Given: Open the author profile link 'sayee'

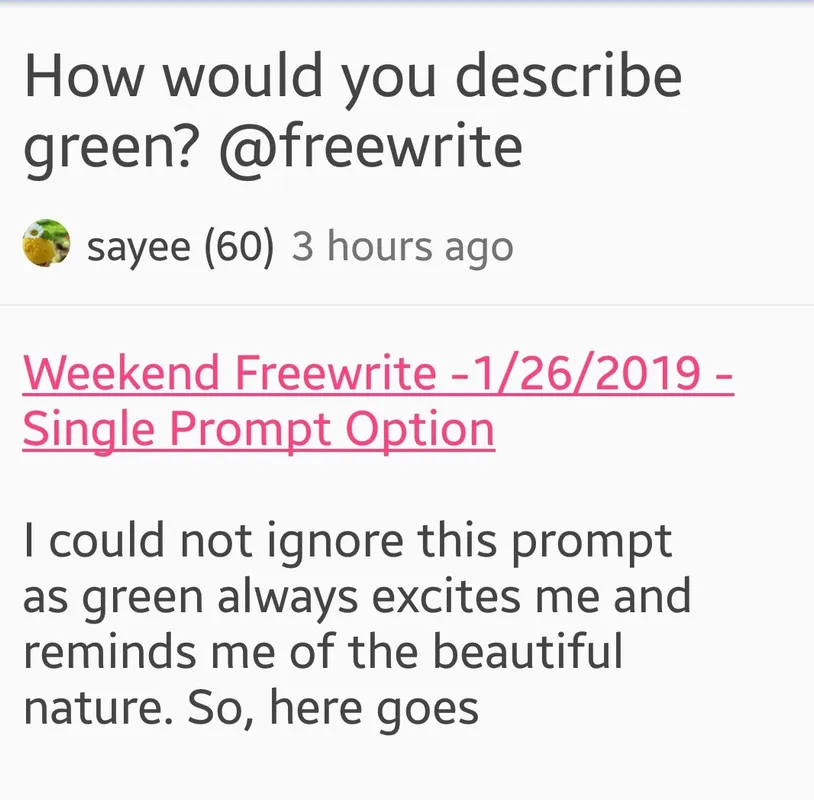Looking at the screenshot, I should [139, 247].
